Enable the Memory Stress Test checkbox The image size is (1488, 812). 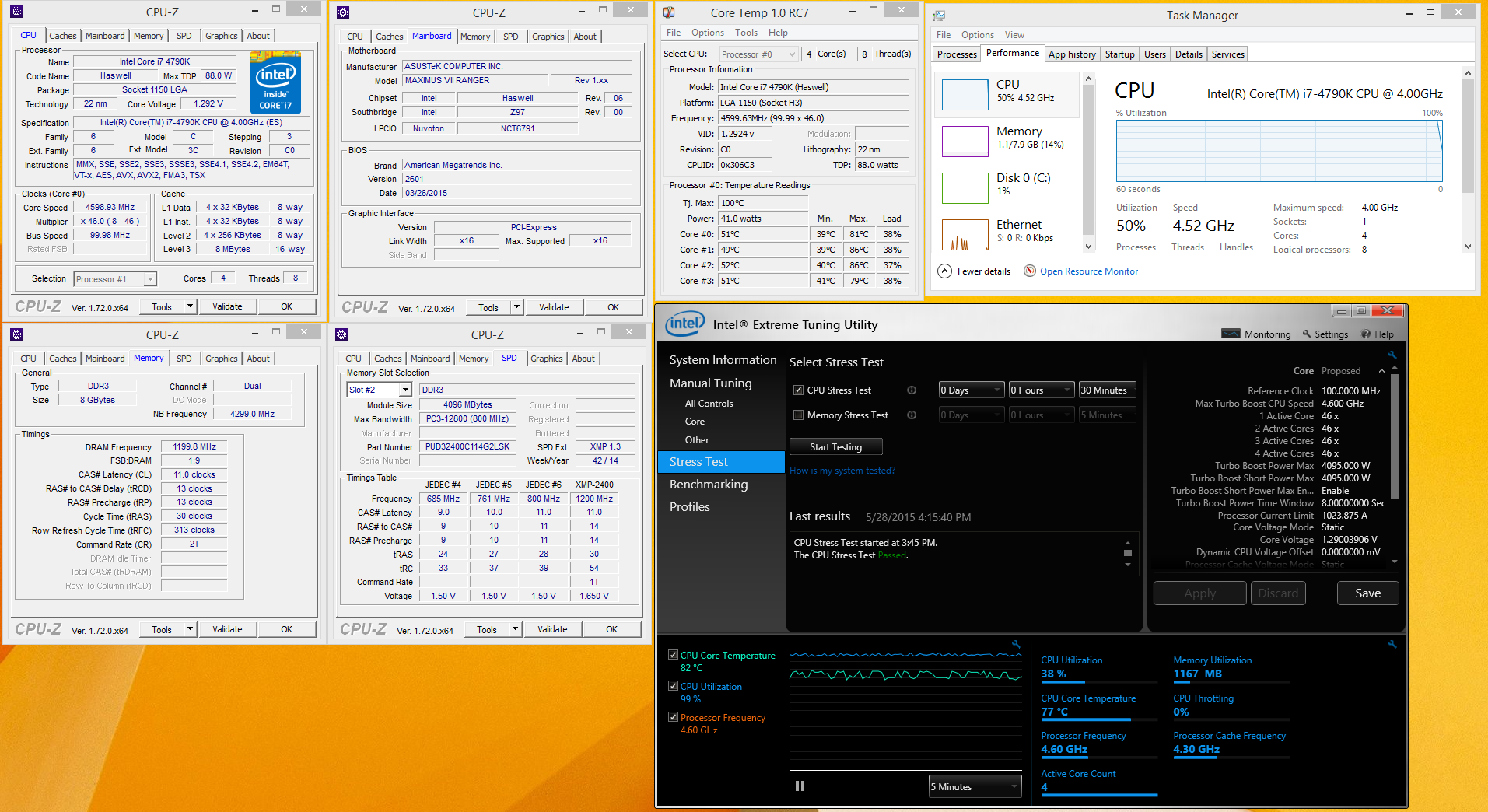point(798,415)
